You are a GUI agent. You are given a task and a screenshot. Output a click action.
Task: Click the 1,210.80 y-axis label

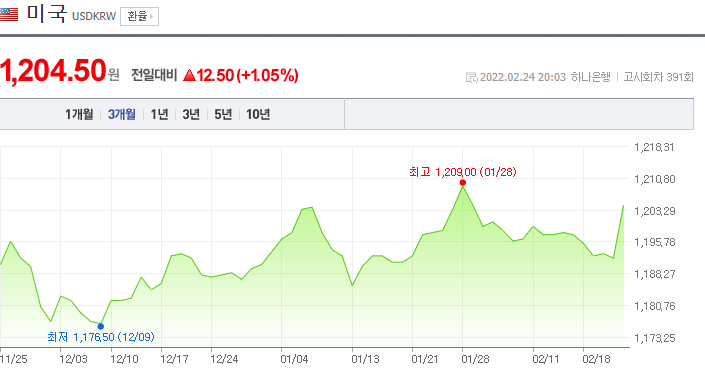655,179
